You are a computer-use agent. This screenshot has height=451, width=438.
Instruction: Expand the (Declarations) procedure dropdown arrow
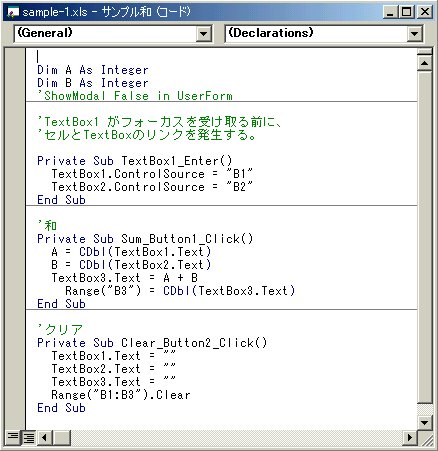[x=414, y=34]
